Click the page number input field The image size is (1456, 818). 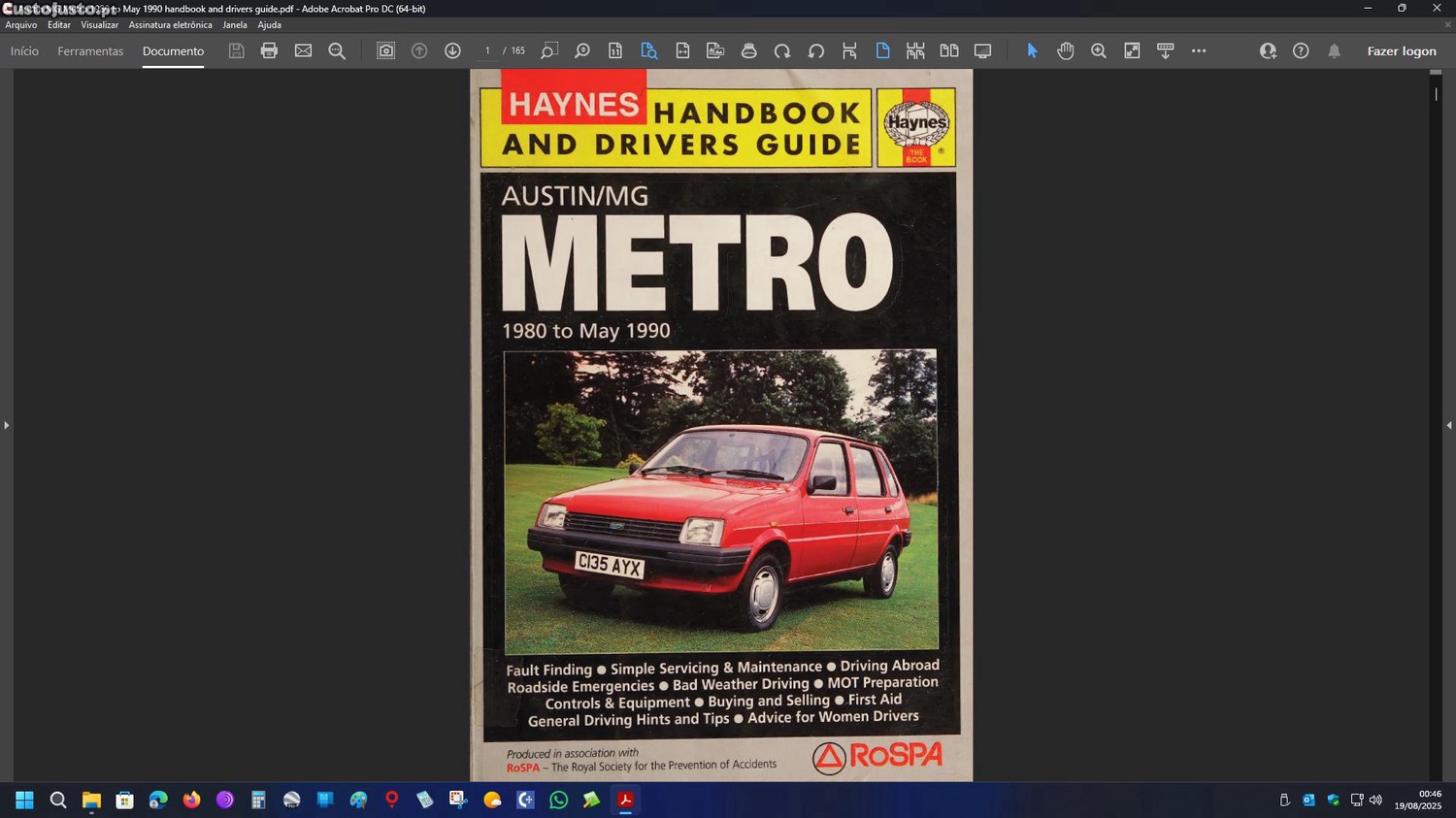pos(487,50)
